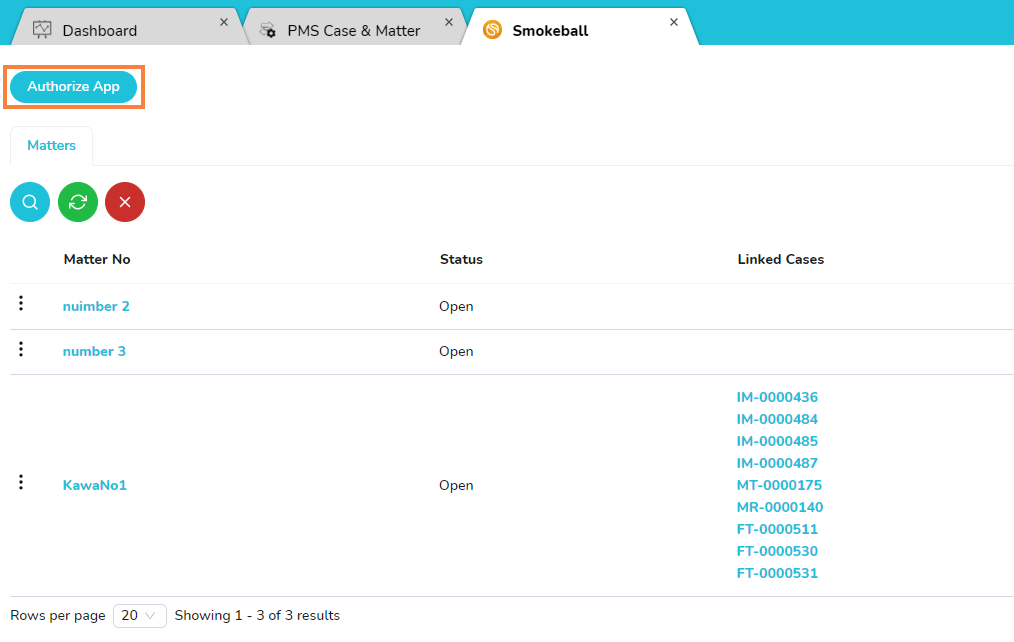Open linked case MR-0000140

(780, 508)
